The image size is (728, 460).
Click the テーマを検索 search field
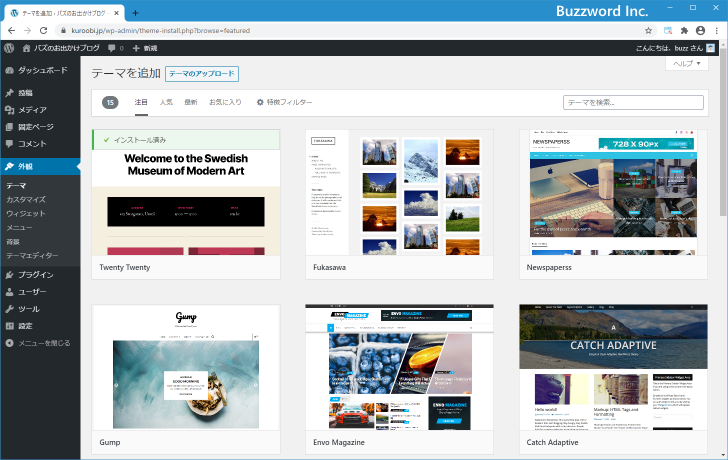[x=633, y=102]
